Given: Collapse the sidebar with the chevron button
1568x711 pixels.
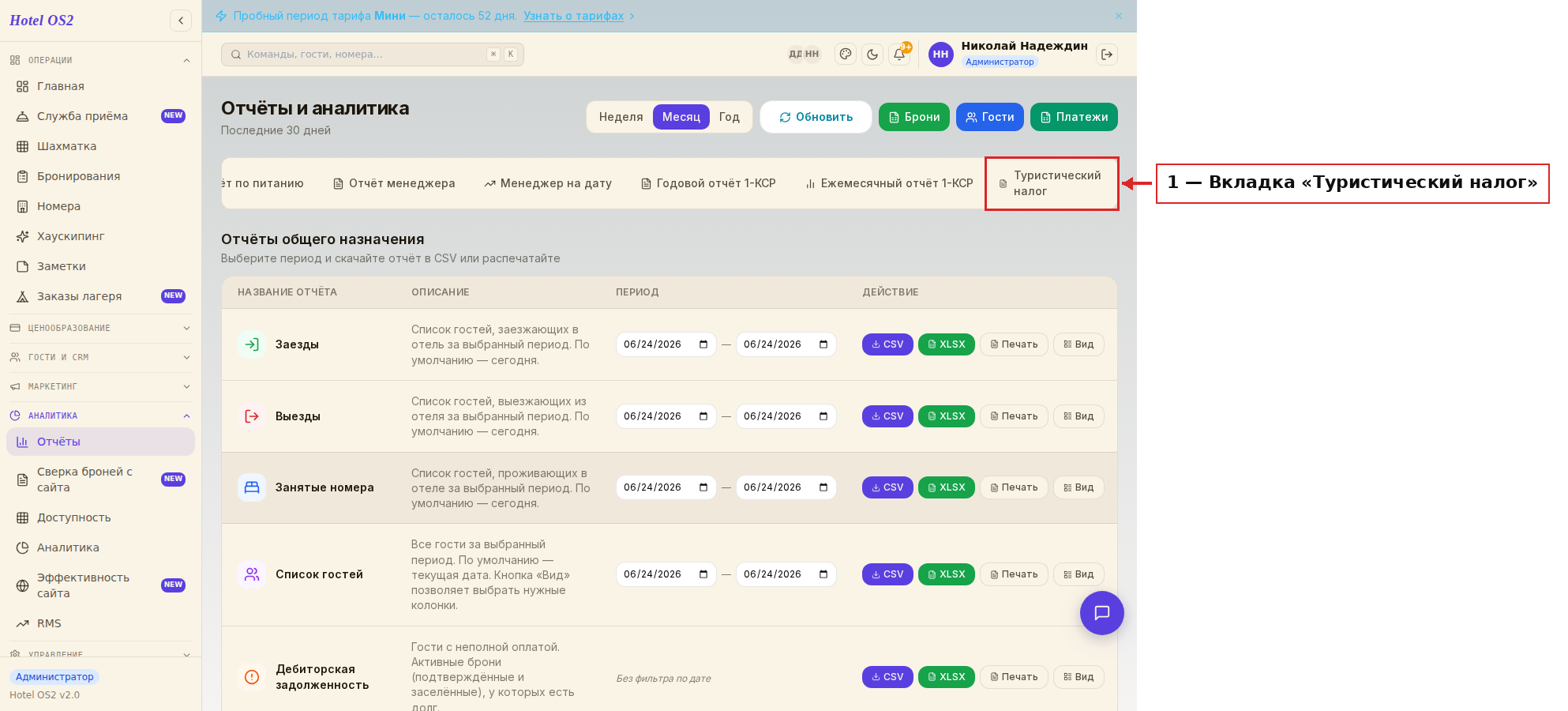Looking at the screenshot, I should click(181, 21).
